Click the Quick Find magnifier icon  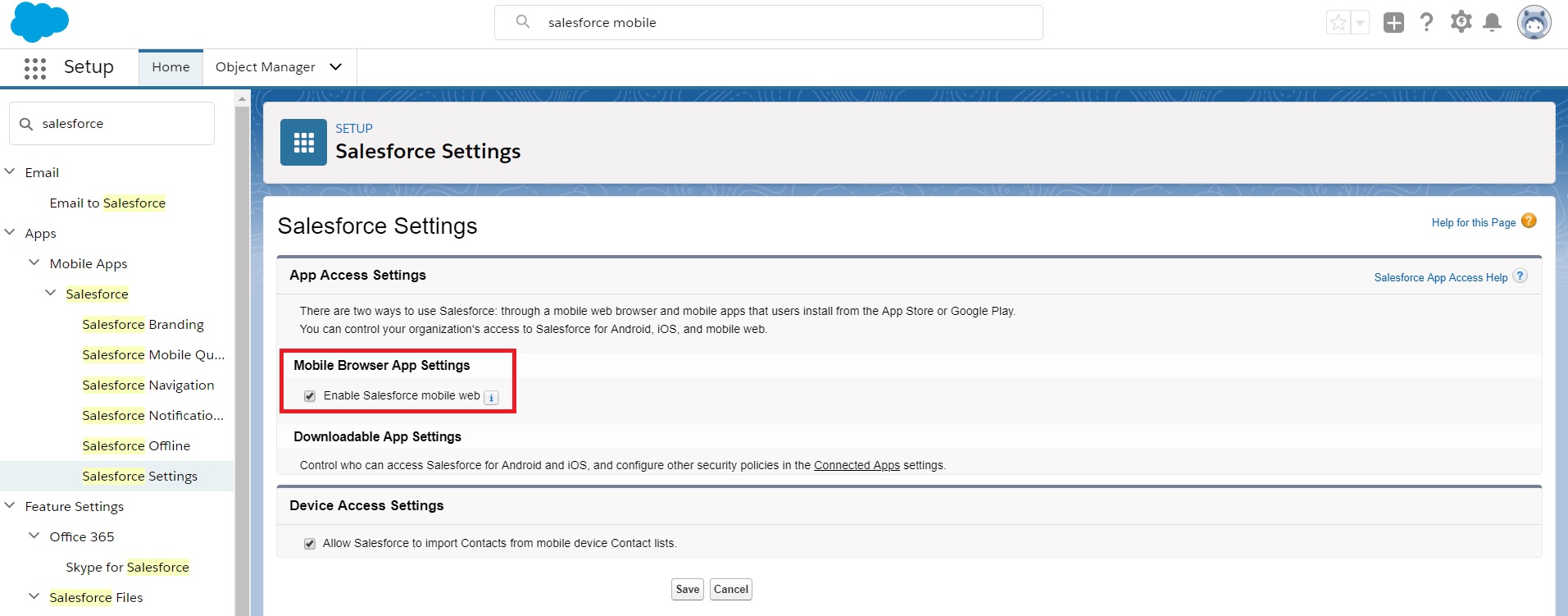coord(26,124)
